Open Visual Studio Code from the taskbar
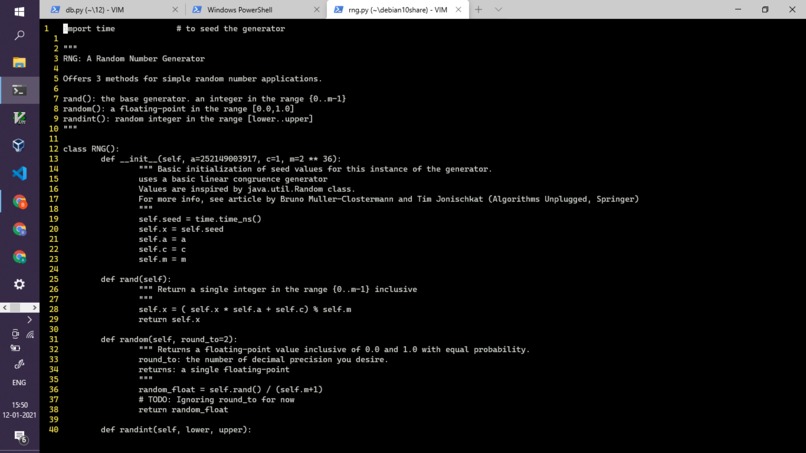 (19, 173)
